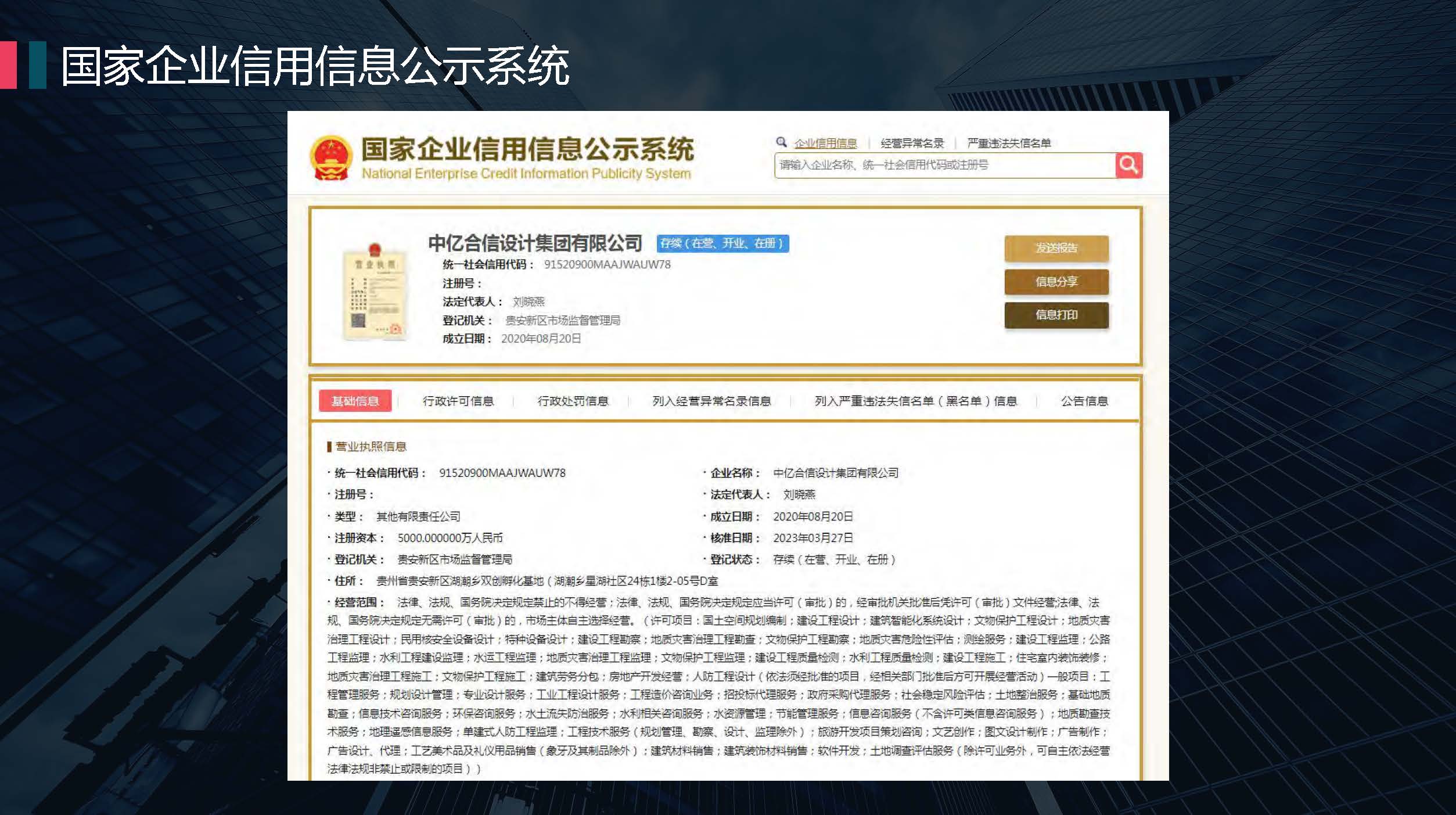Open the 列入严重违法失信名单(黑名单)信息 tab
This screenshot has width=1456, height=815.
916,401
